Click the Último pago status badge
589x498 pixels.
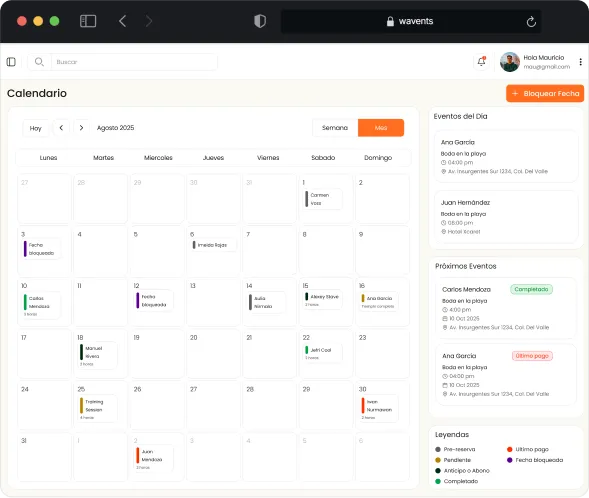[532, 356]
